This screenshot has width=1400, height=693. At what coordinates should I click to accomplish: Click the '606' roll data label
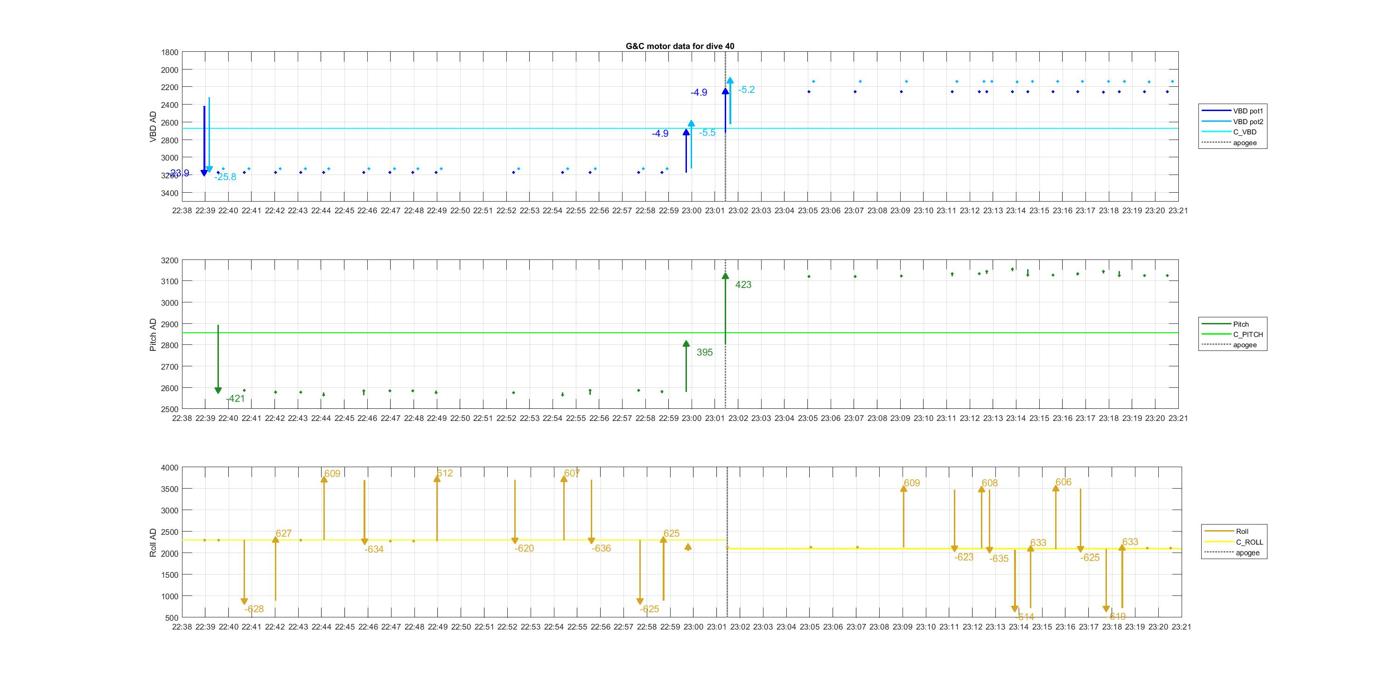click(x=1063, y=482)
